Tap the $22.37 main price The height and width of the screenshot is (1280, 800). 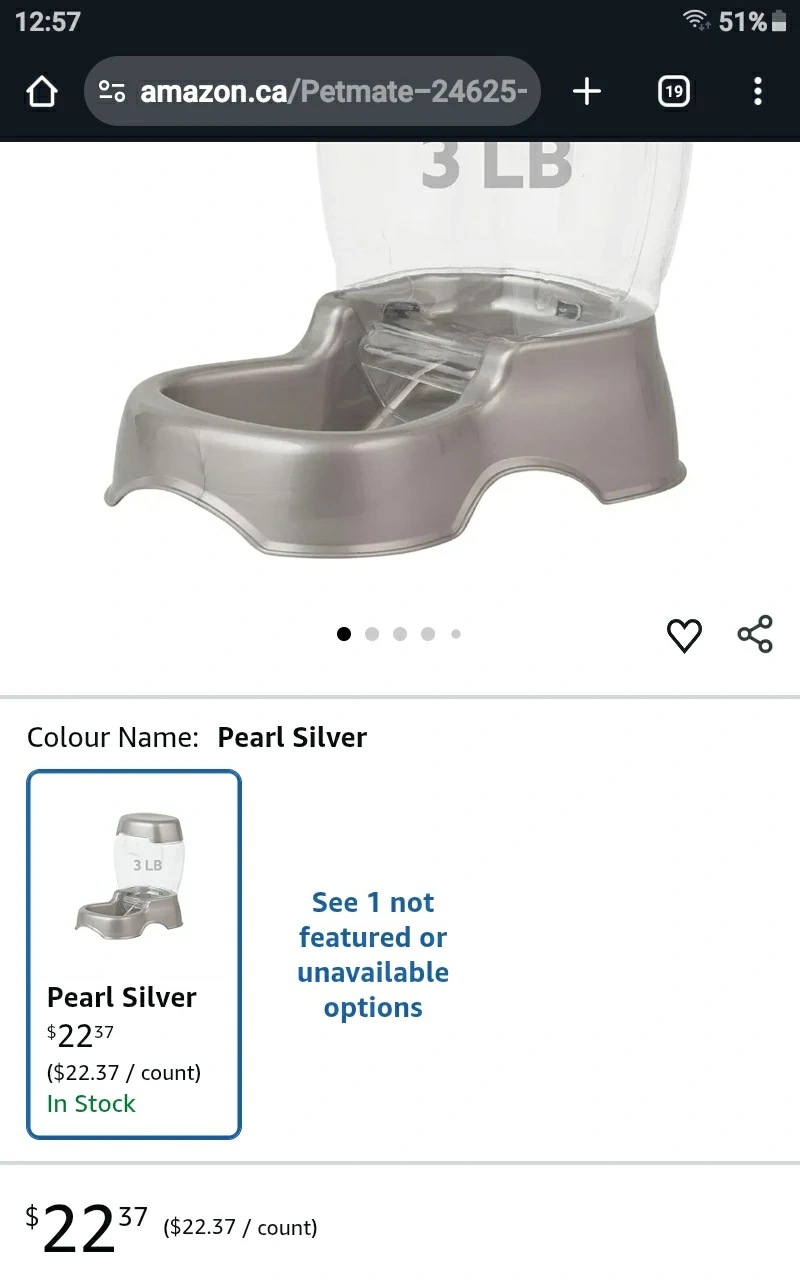click(86, 1228)
